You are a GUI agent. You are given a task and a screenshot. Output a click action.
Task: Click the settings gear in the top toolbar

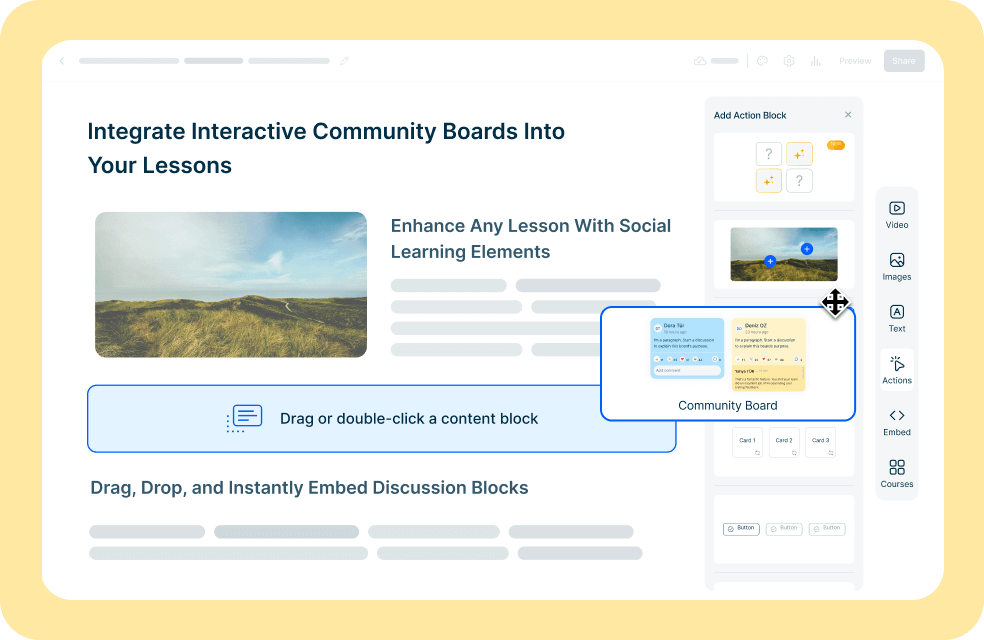(788, 60)
